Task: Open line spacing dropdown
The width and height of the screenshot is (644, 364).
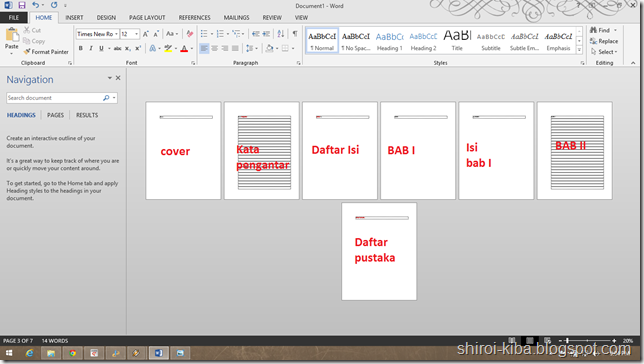Action: coord(252,48)
